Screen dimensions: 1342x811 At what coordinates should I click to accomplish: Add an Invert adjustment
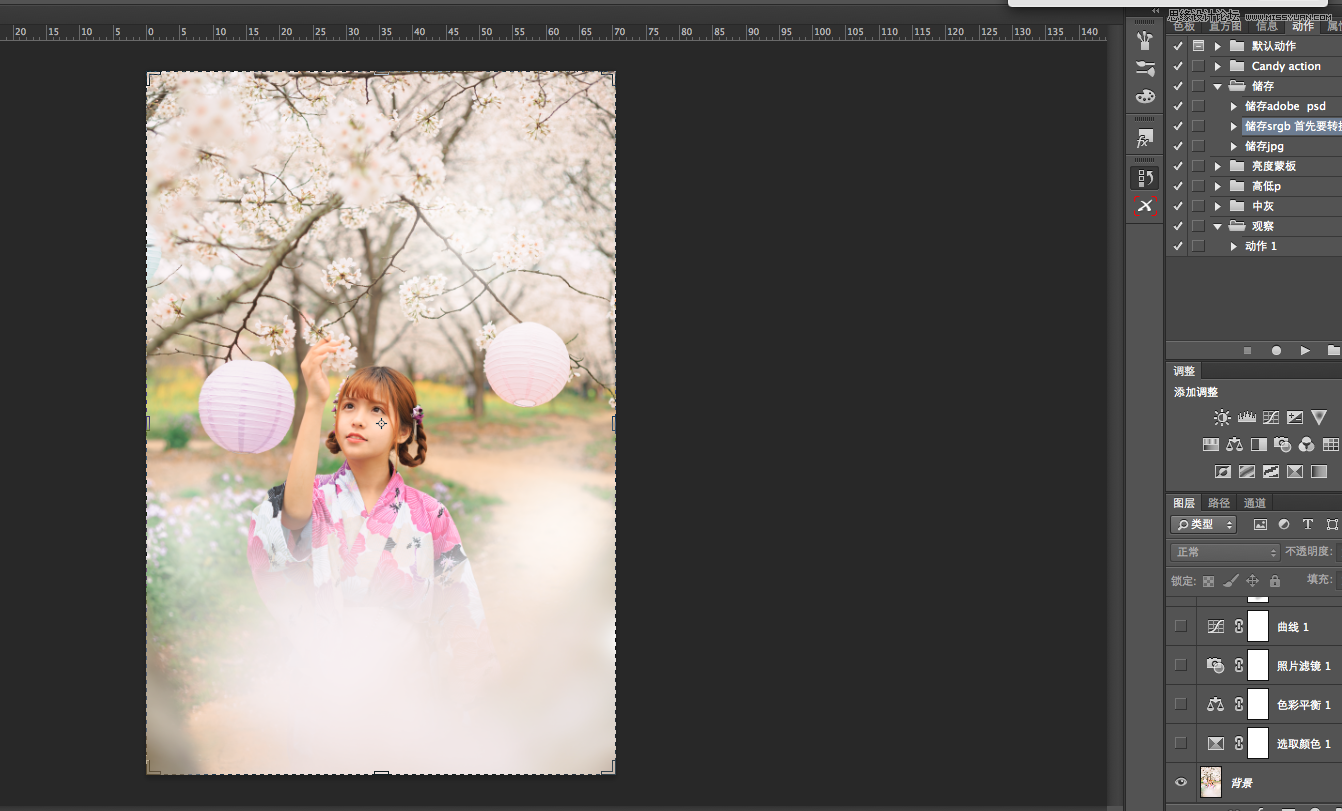1223,471
